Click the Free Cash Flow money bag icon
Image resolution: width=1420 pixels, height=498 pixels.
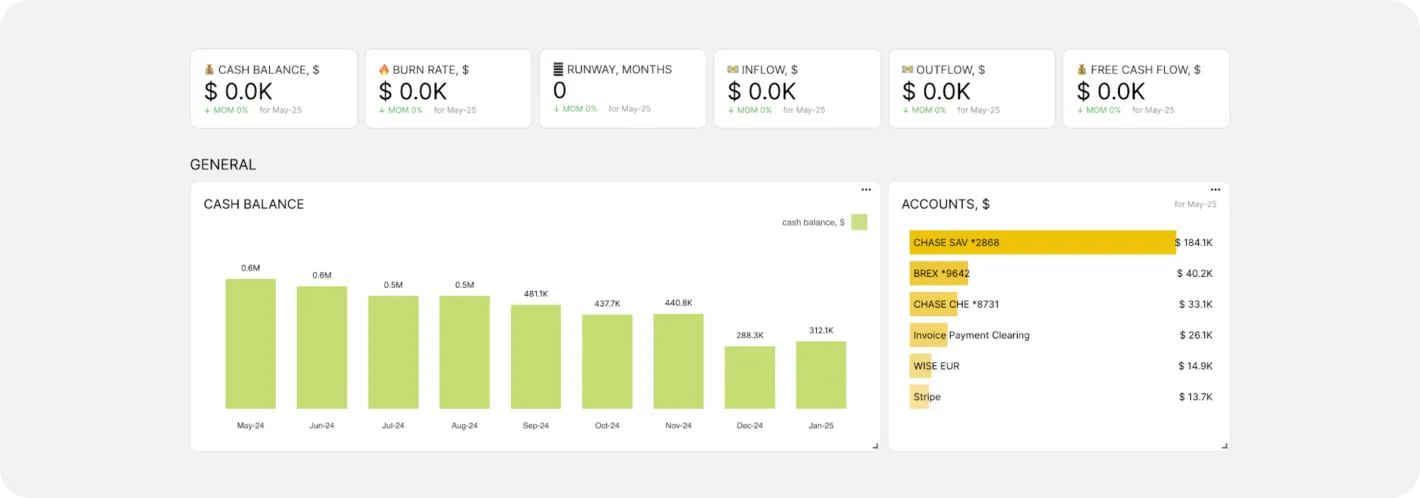[x=1082, y=70]
